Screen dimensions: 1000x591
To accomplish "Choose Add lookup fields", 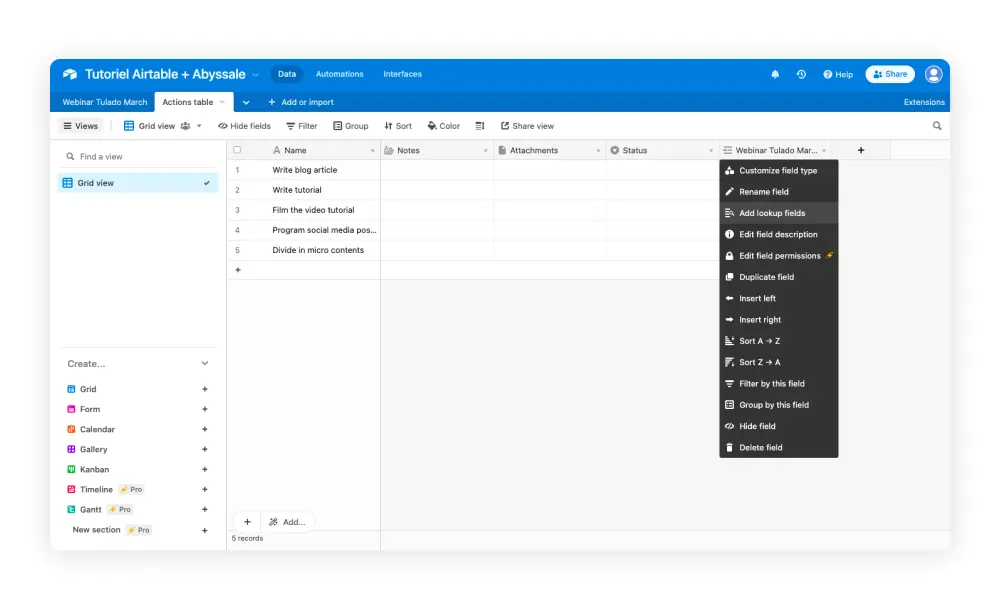I will pos(779,214).
